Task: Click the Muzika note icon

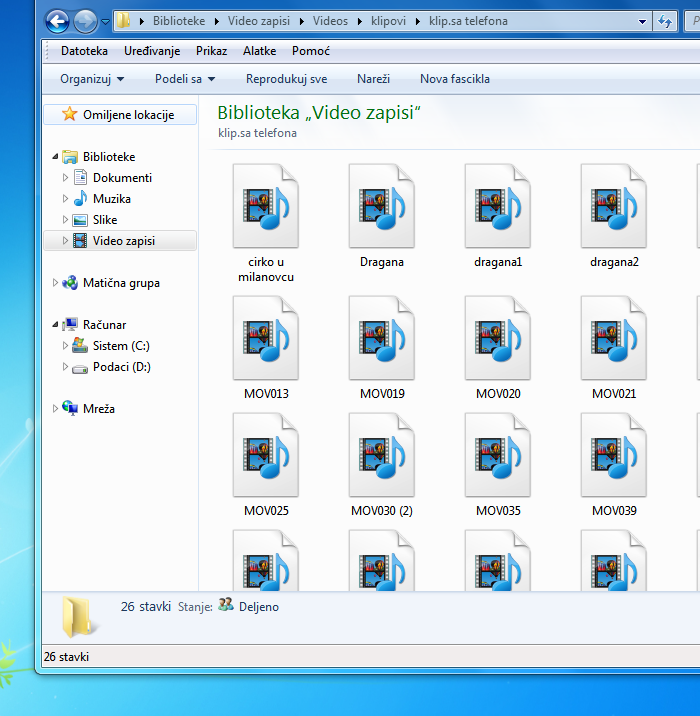Action: pos(80,198)
